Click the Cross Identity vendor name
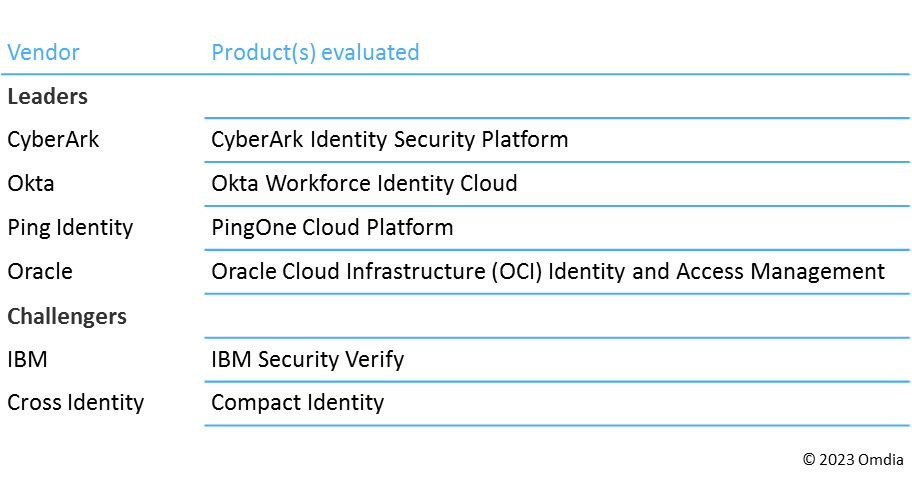 (x=76, y=404)
